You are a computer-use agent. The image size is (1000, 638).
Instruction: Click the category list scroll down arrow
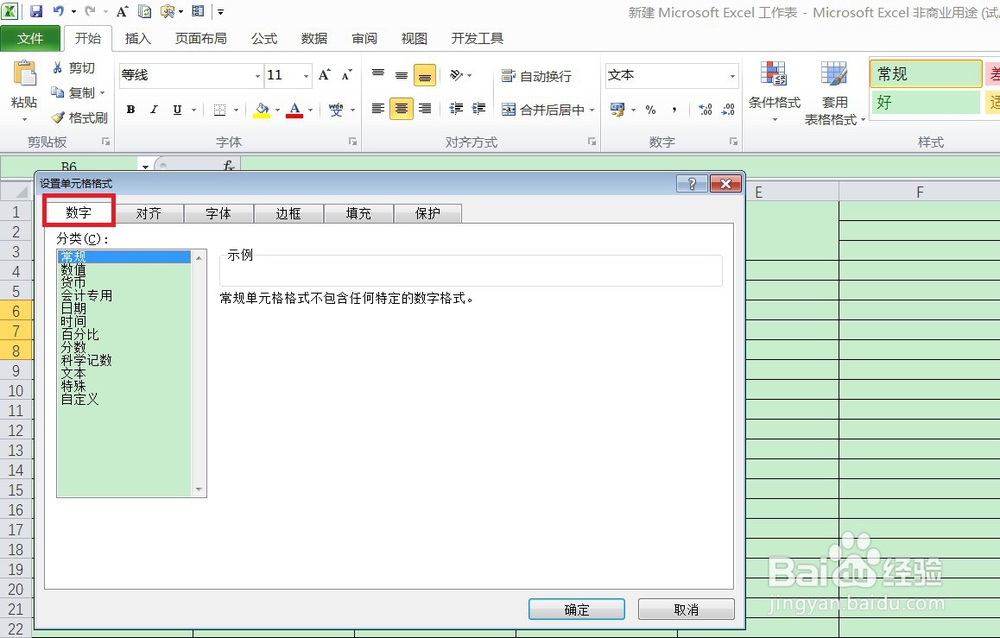pyautogui.click(x=199, y=489)
